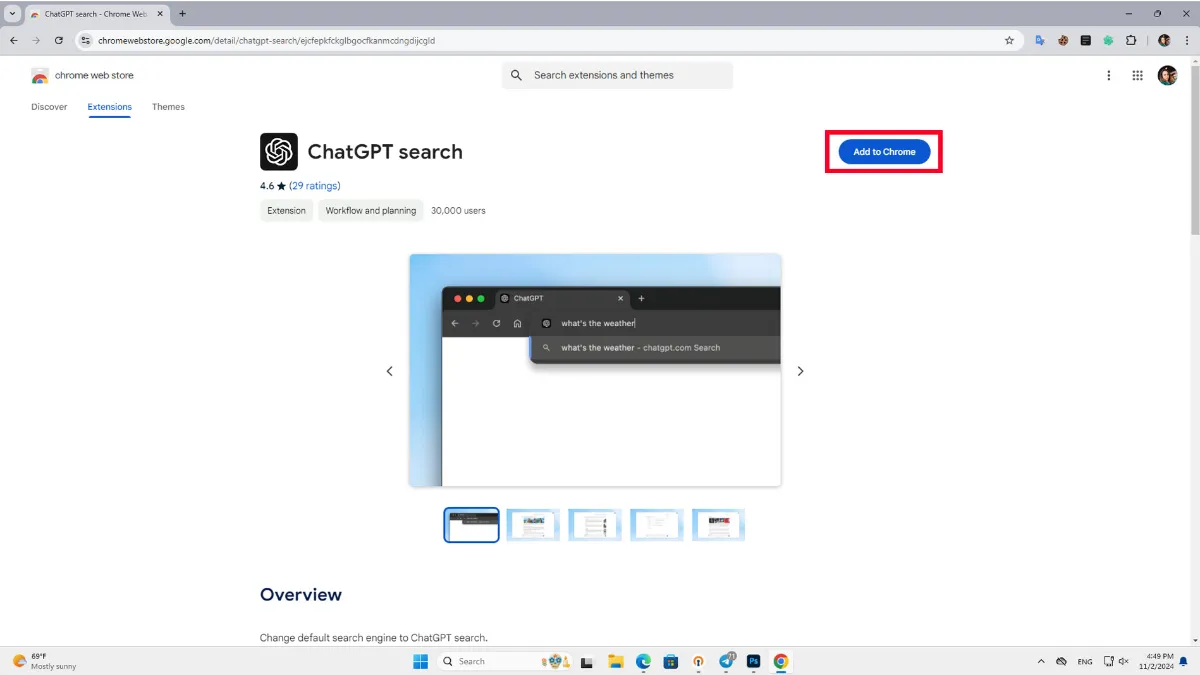Open the tab search dropdown arrow
Screen dimensions: 1200x675
click(x=12, y=14)
